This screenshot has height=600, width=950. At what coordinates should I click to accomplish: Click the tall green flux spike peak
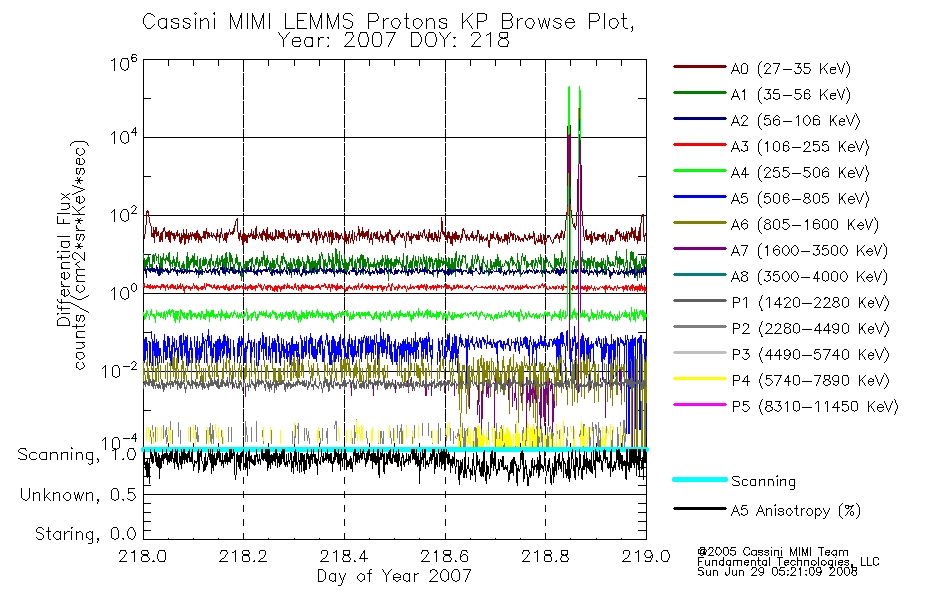tap(569, 88)
